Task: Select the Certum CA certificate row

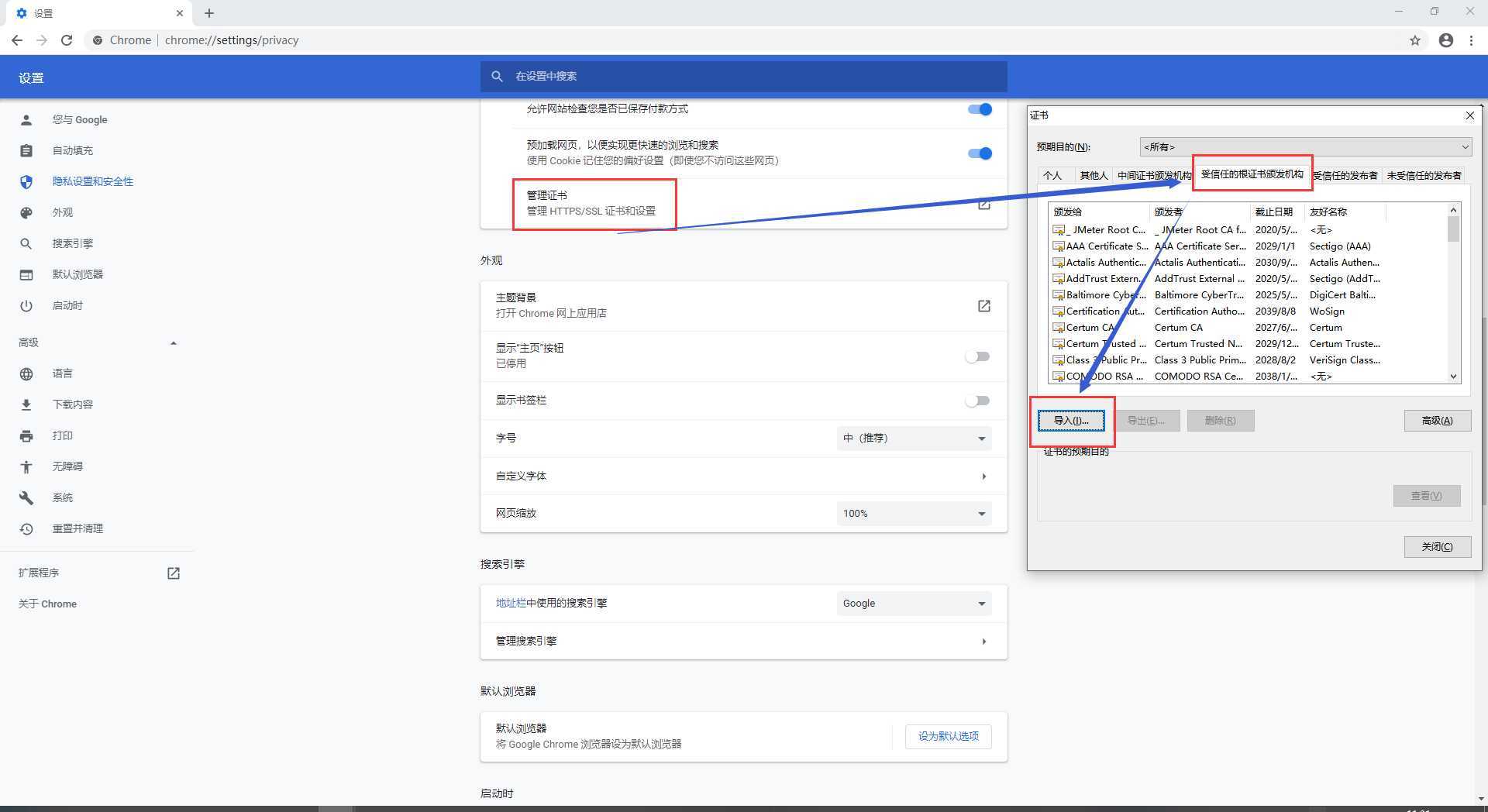Action: (1248, 328)
